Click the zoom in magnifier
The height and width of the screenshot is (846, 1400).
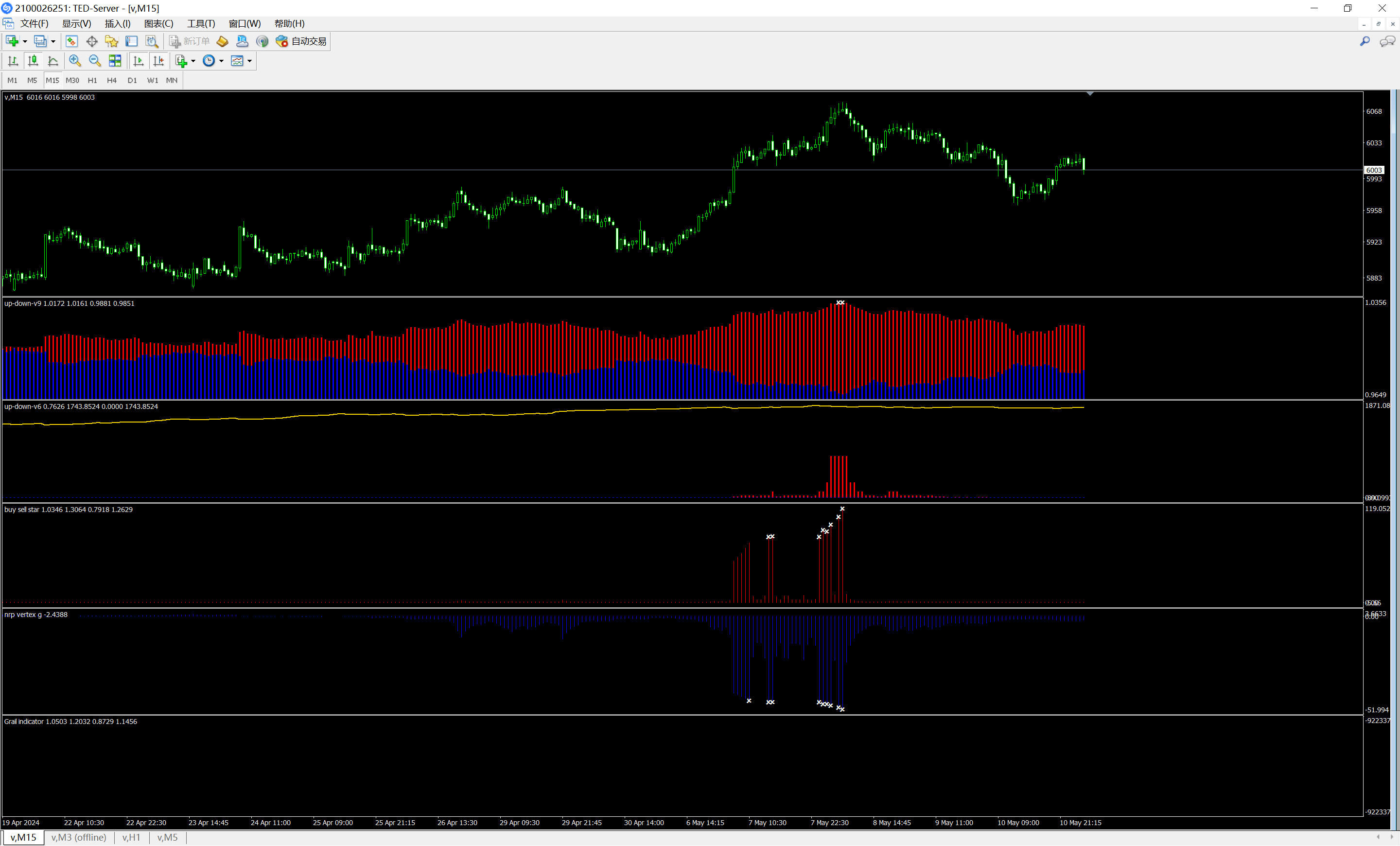click(74, 61)
